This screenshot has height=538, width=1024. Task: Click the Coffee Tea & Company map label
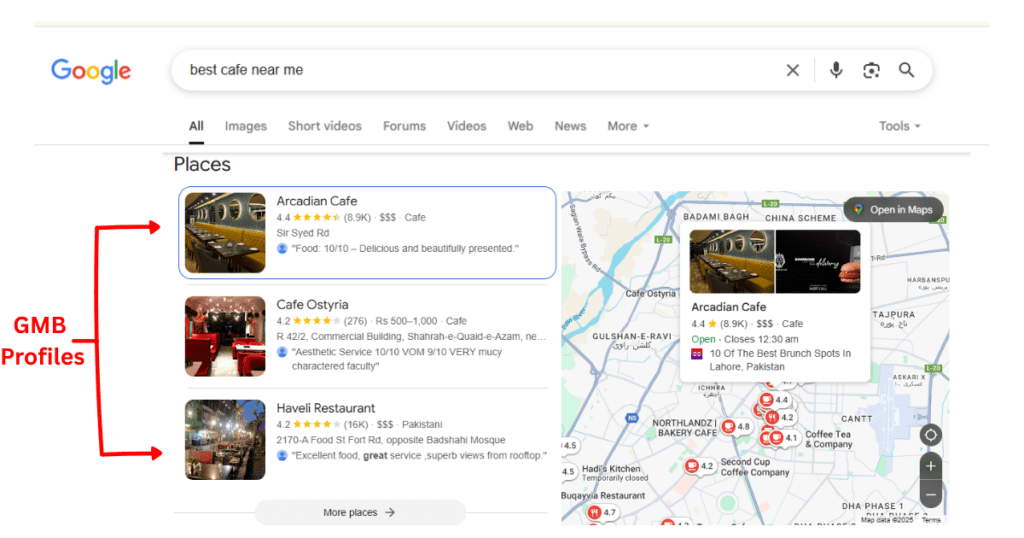click(829, 439)
